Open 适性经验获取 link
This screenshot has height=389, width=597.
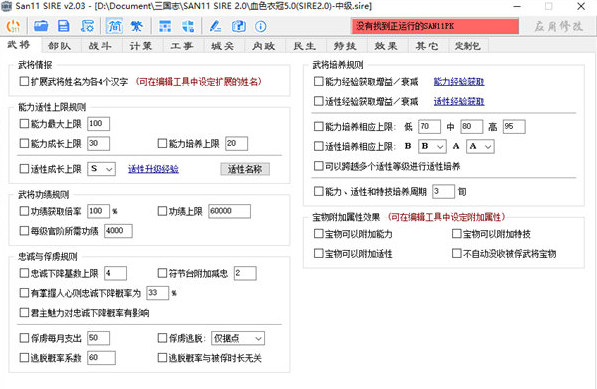(x=459, y=101)
